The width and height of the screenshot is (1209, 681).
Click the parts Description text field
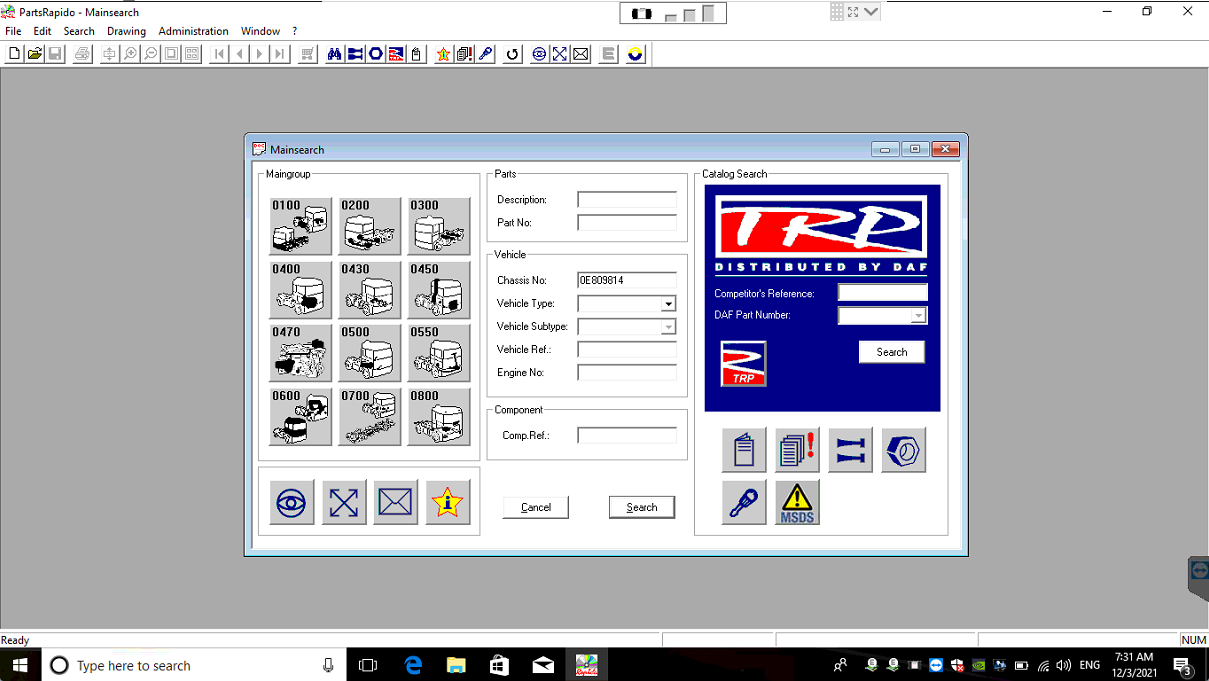[x=626, y=200]
